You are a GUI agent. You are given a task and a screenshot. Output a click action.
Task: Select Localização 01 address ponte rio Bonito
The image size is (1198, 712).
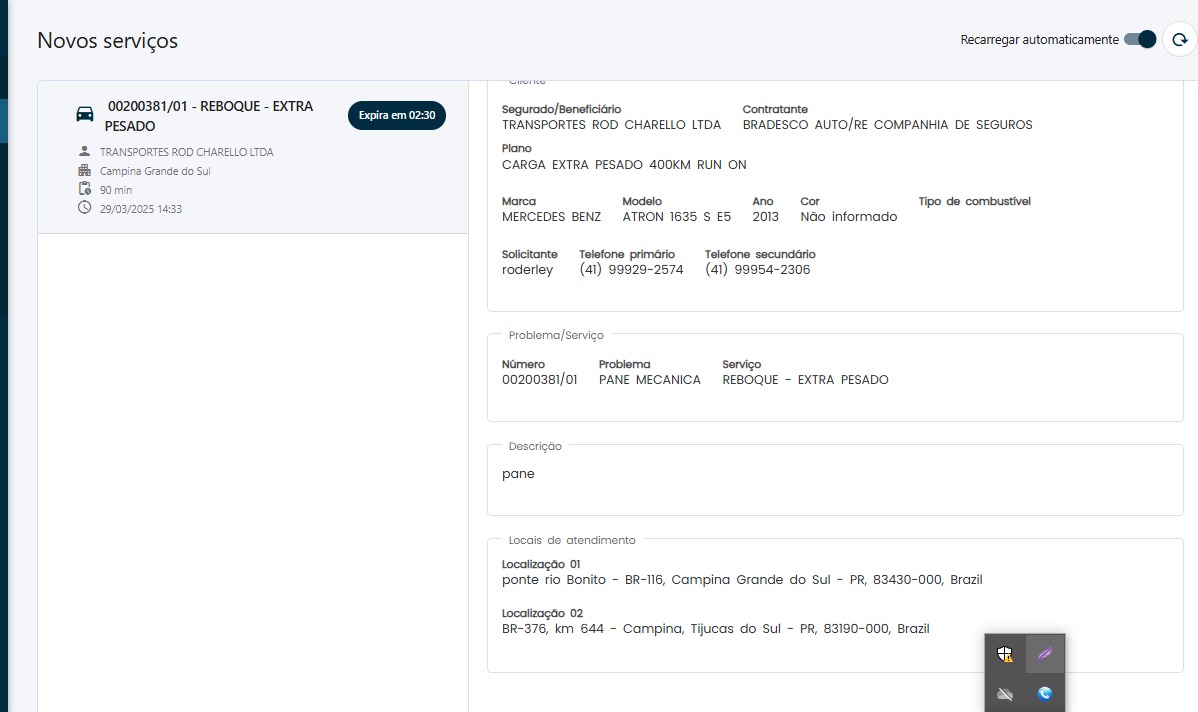[x=742, y=580]
